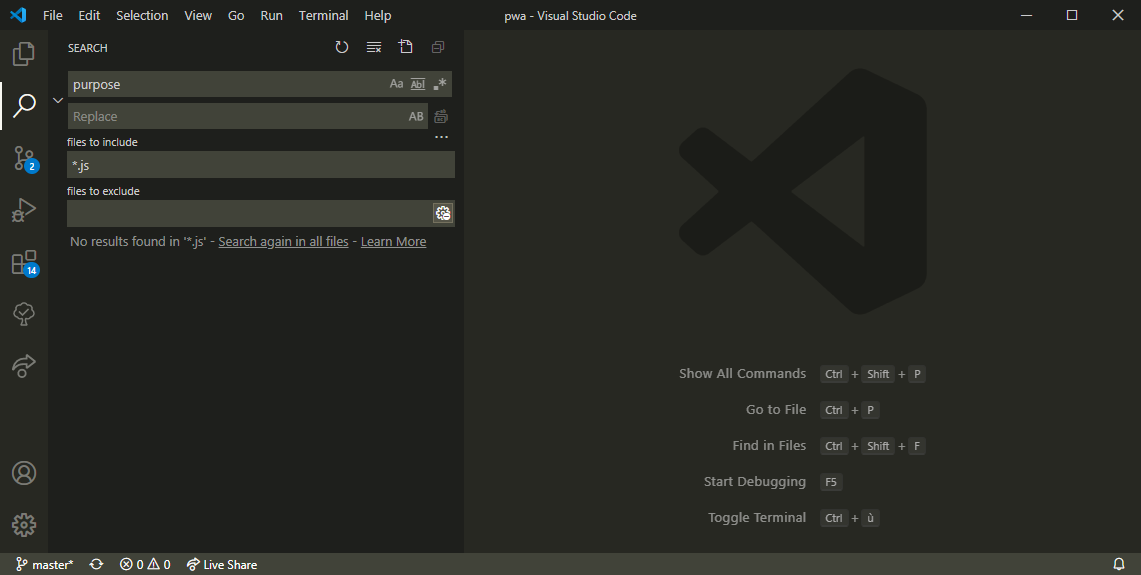Image resolution: width=1141 pixels, height=575 pixels.
Task: Open the Explorer view in activity bar
Action: 23,53
